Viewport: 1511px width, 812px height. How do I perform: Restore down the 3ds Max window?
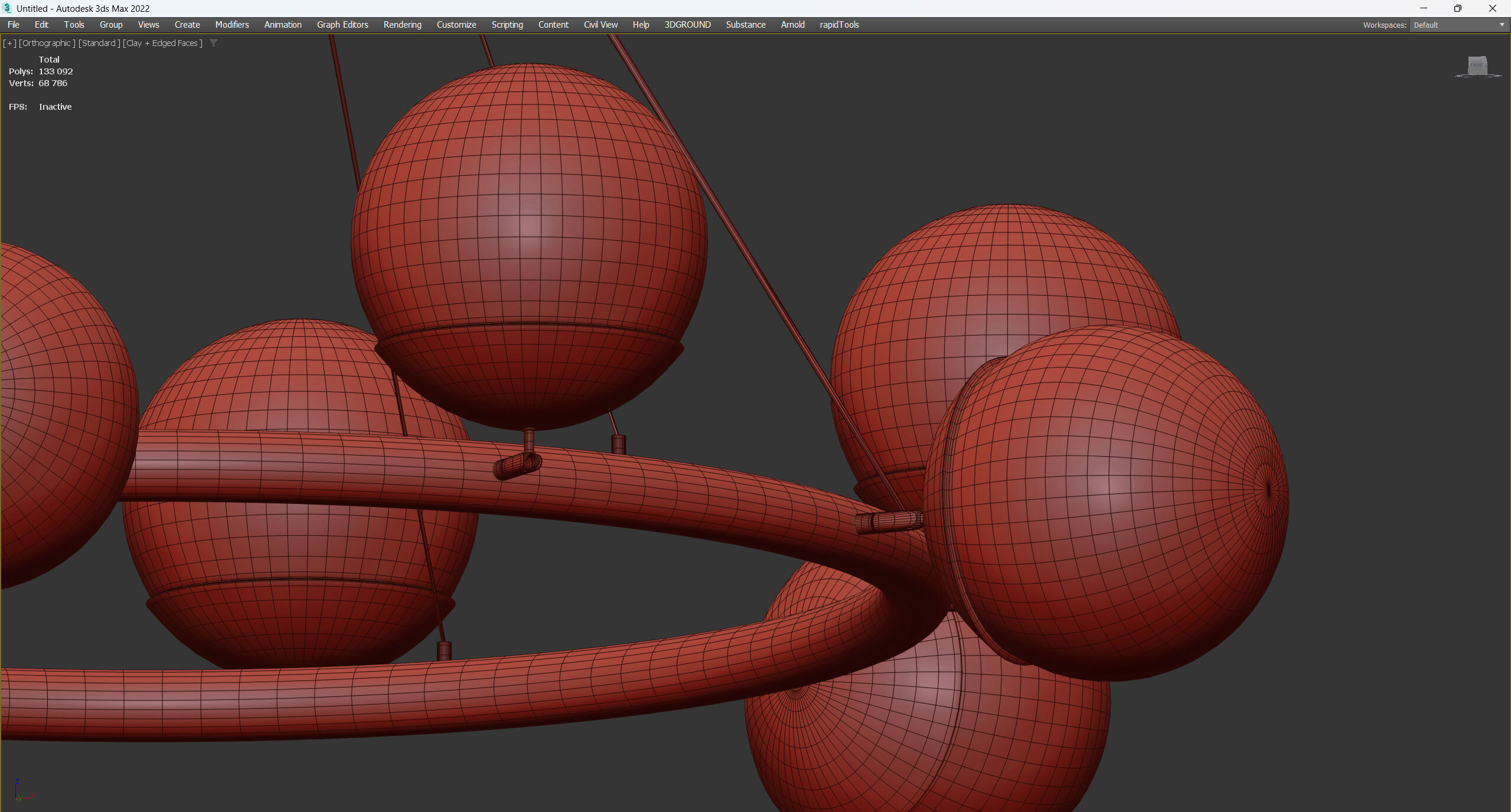1457,8
